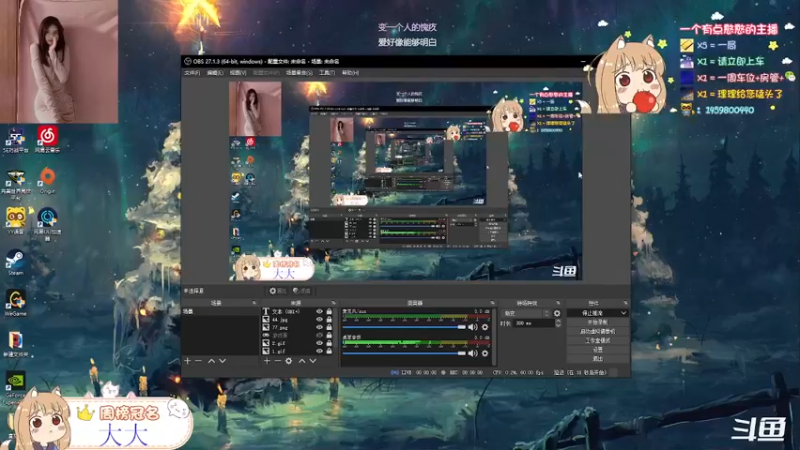Open the Edit menu in OBS
Viewport: 800px width, 450px height.
click(x=215, y=73)
